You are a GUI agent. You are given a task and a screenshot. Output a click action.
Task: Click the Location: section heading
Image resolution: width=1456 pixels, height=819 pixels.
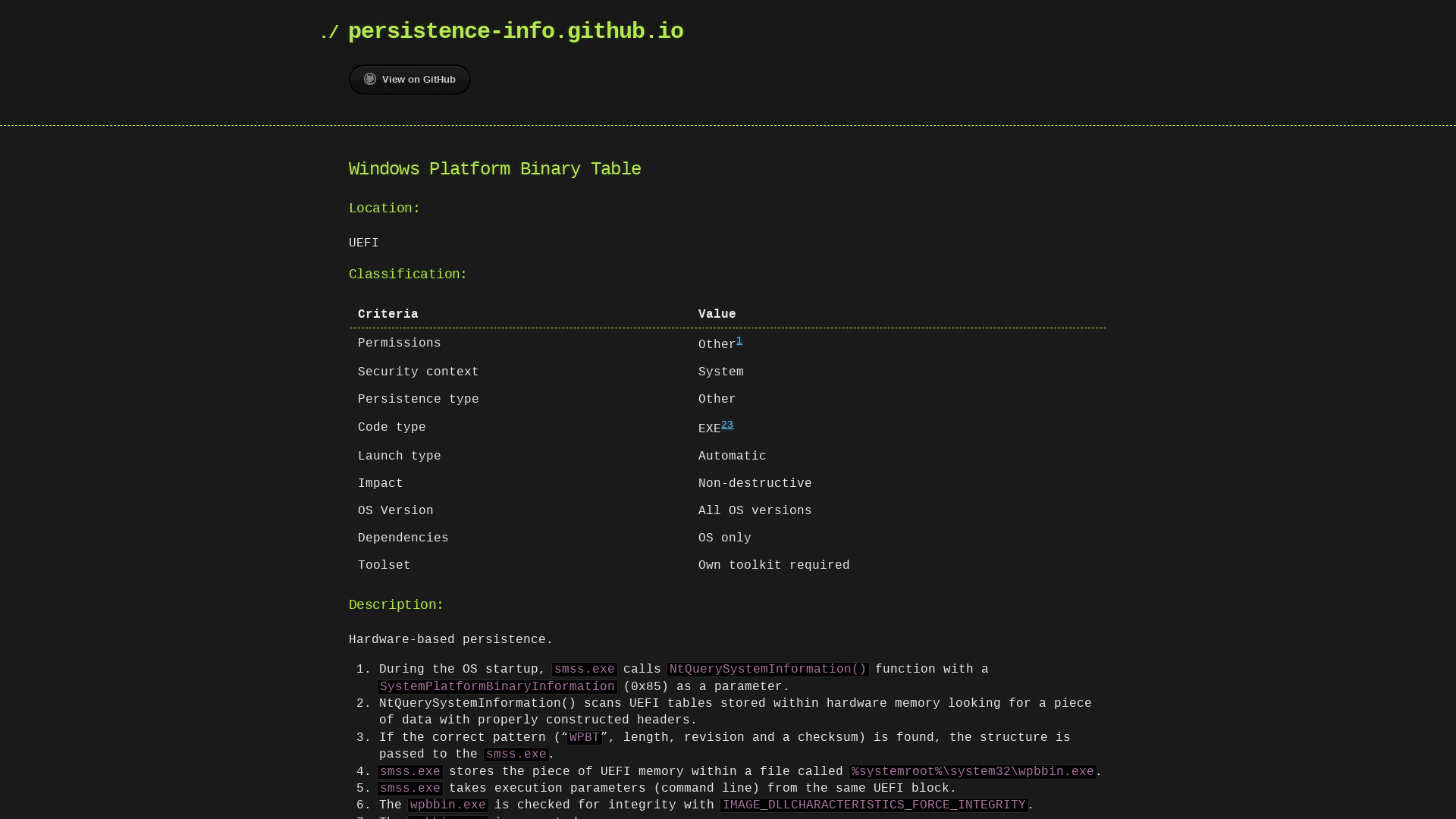tap(384, 209)
